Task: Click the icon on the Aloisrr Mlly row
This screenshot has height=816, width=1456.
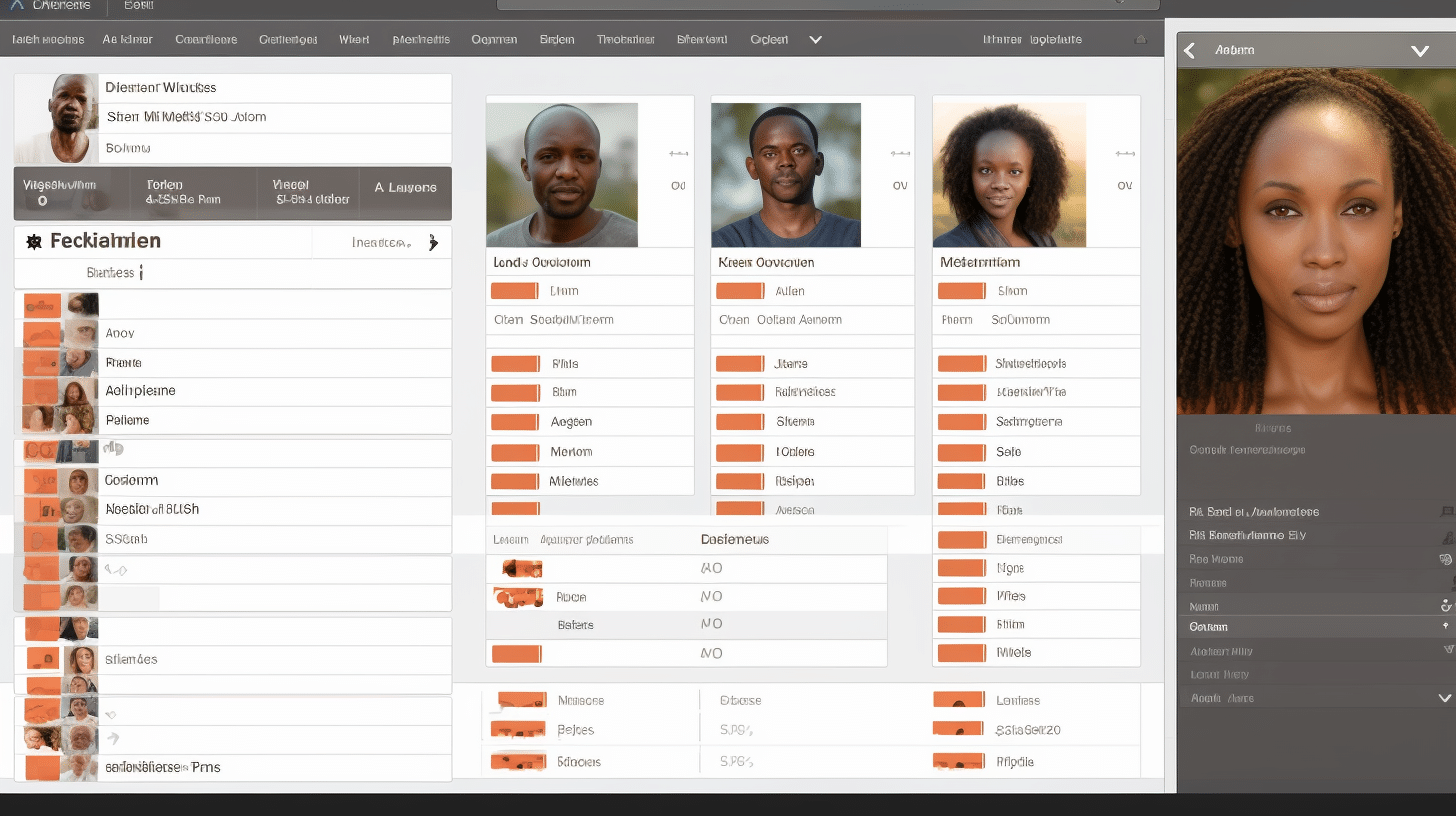Action: point(1447,650)
